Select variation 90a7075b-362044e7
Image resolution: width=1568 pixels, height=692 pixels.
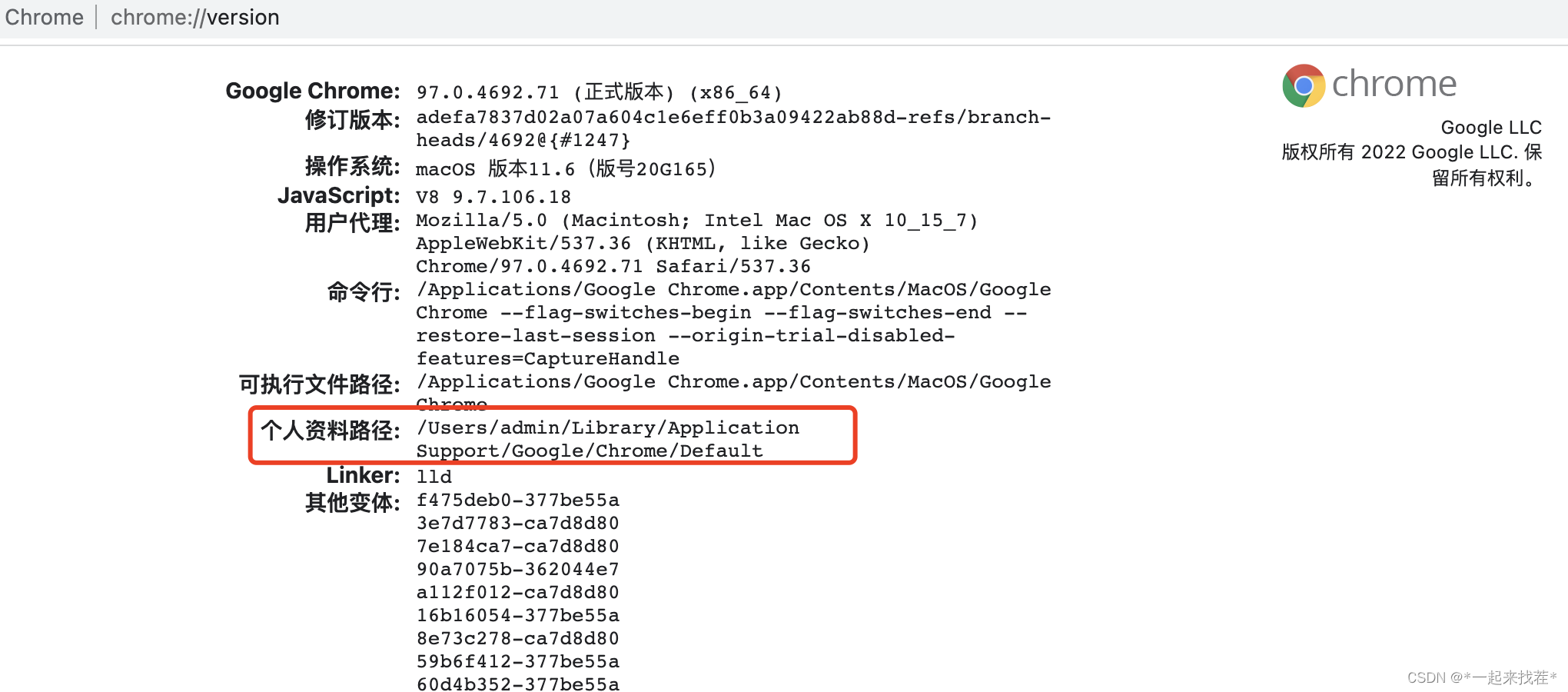518,570
